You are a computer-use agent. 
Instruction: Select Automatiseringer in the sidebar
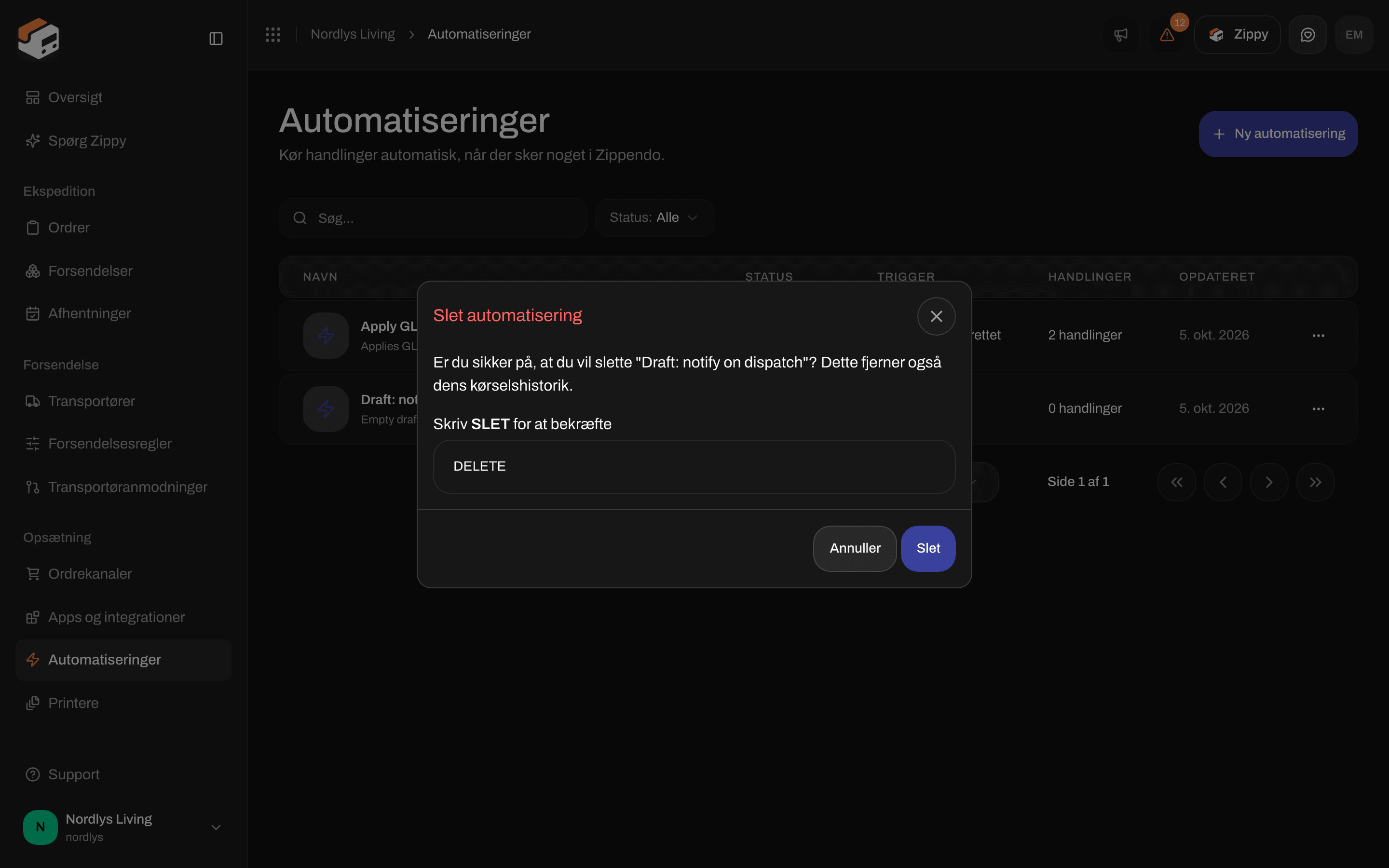click(x=123, y=660)
